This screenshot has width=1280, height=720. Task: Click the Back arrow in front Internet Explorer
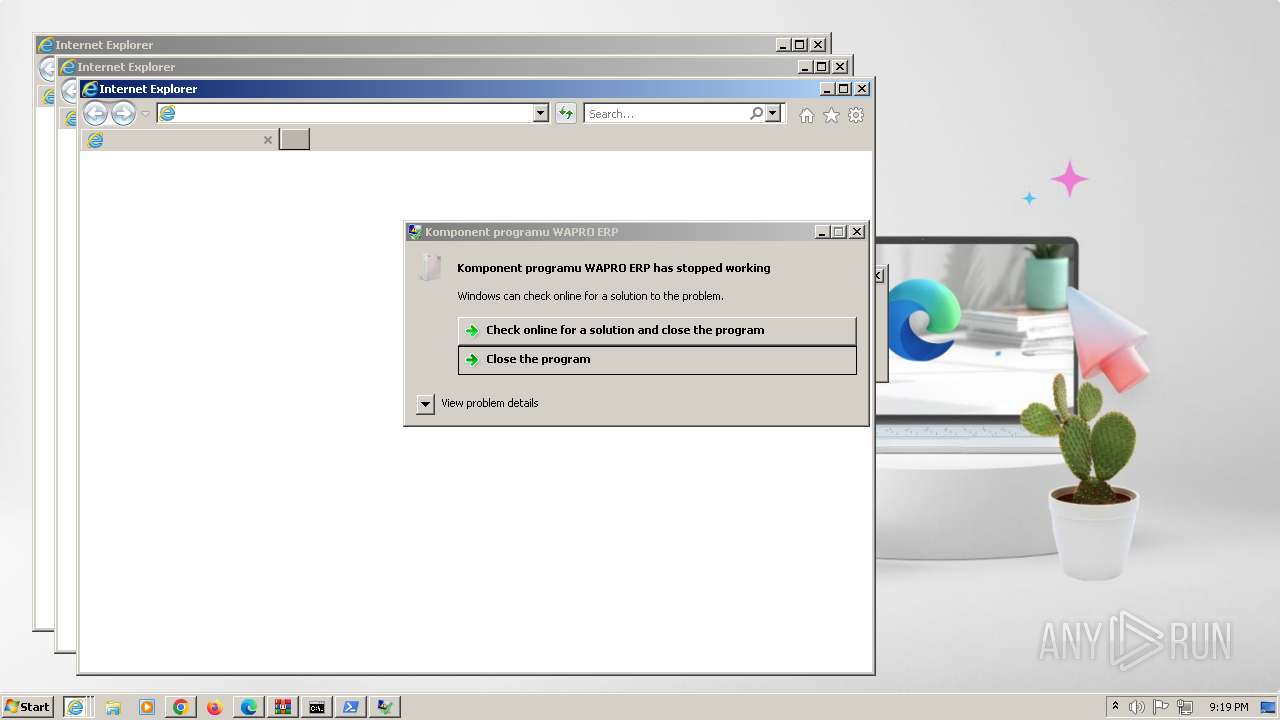(x=95, y=114)
